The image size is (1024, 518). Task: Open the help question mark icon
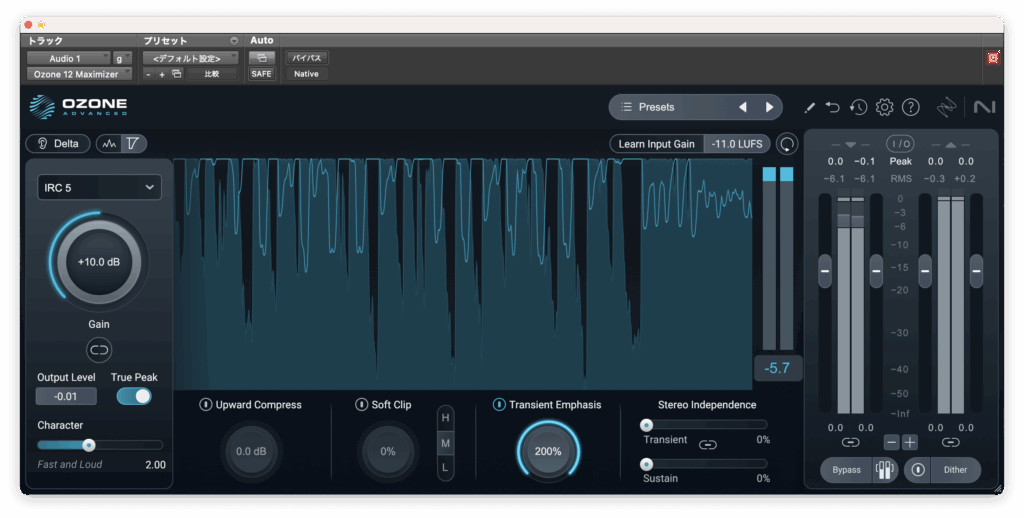coord(910,107)
